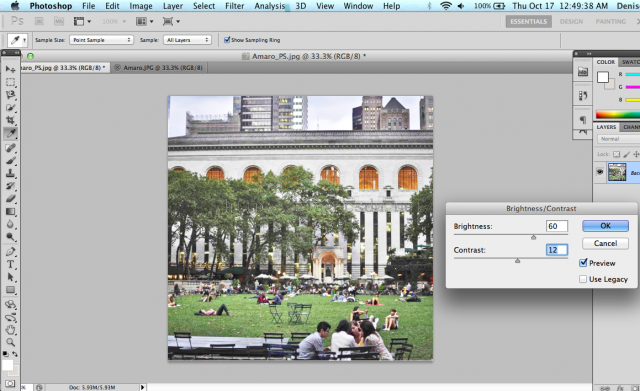Screen dimensions: 640x391
Task: Click Cancel in Brightness/Contrast dialog
Action: (605, 243)
